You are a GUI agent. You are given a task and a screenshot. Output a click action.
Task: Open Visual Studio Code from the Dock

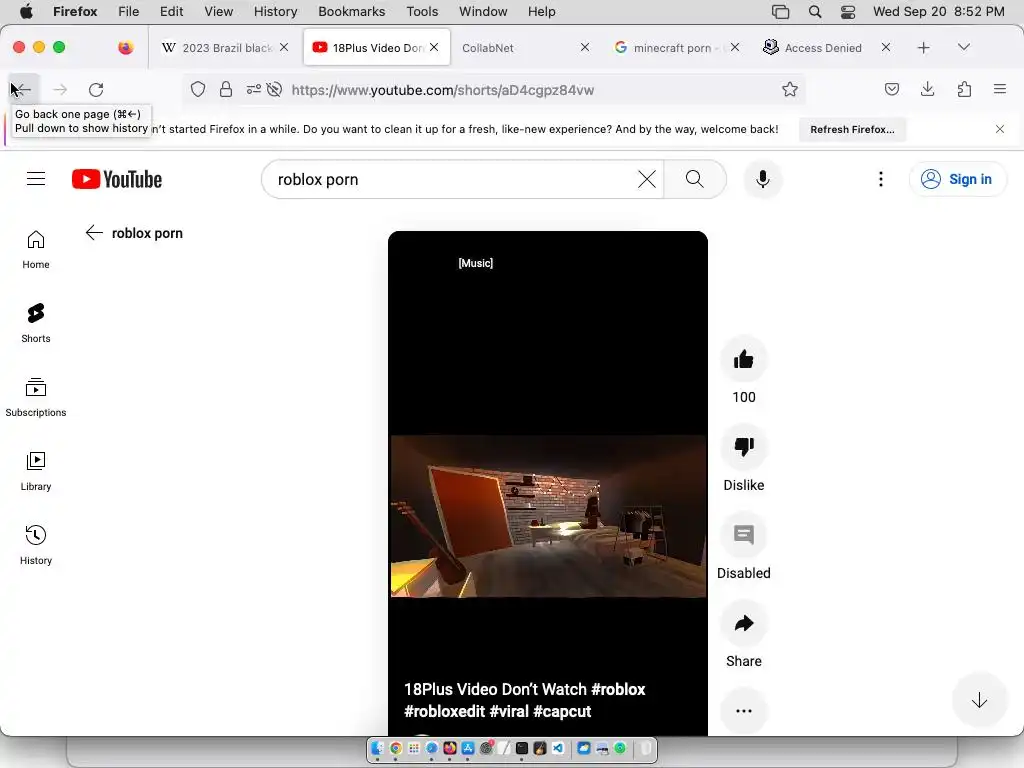558,748
